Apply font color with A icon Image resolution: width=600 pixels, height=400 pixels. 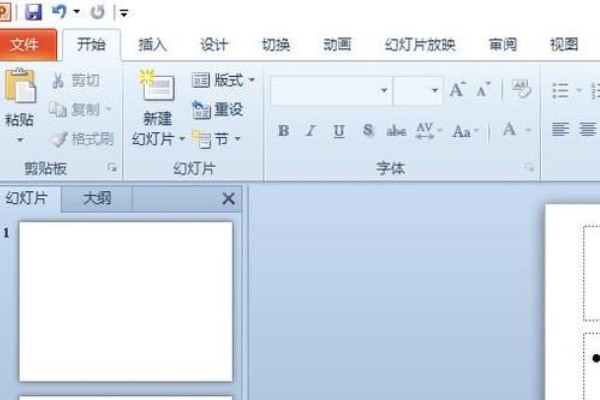coord(509,130)
